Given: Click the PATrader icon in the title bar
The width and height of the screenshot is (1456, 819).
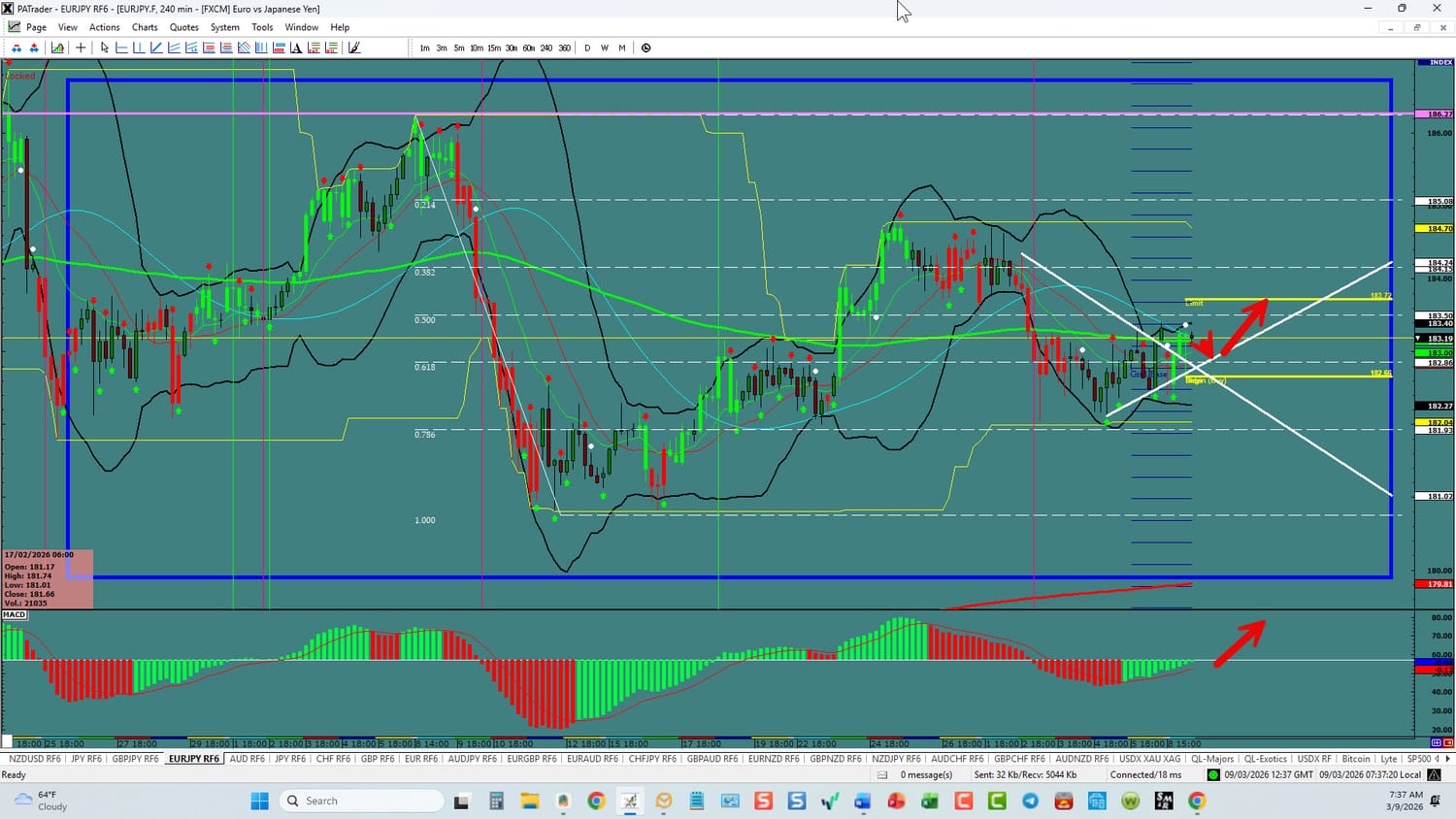Looking at the screenshot, I should click(x=8, y=9).
